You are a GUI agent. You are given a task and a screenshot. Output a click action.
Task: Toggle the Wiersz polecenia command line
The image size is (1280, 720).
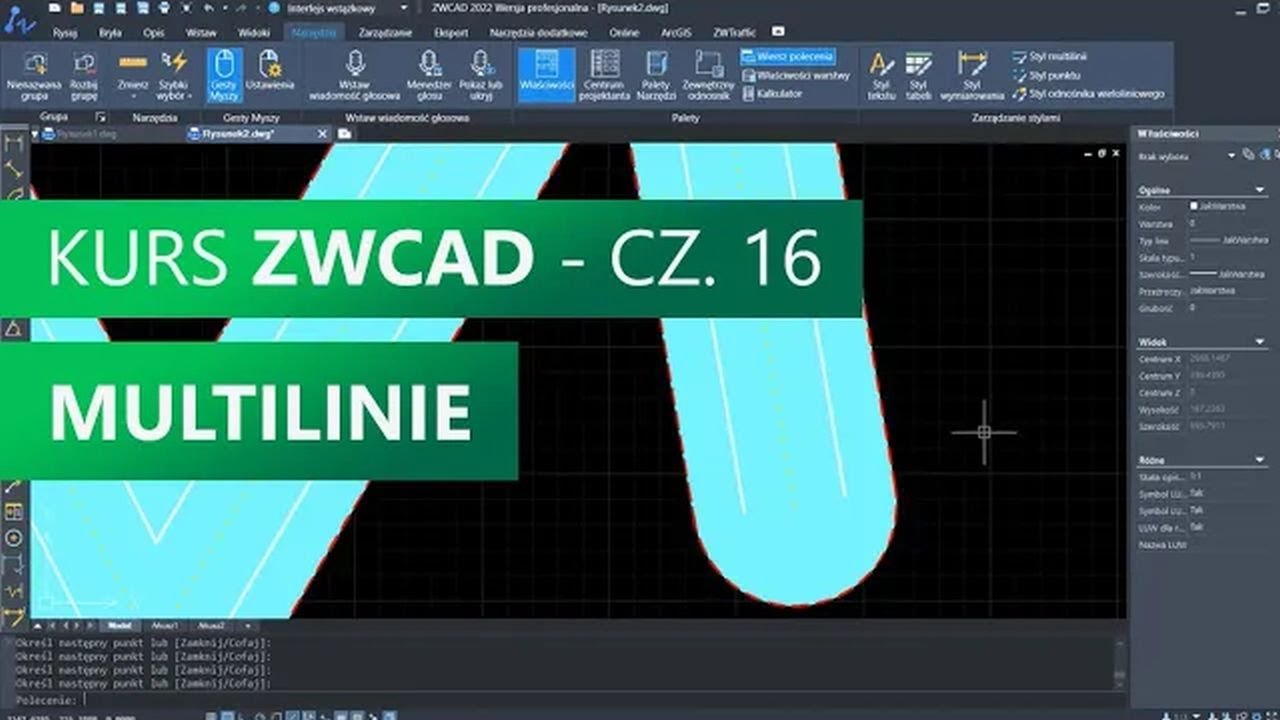coord(788,57)
